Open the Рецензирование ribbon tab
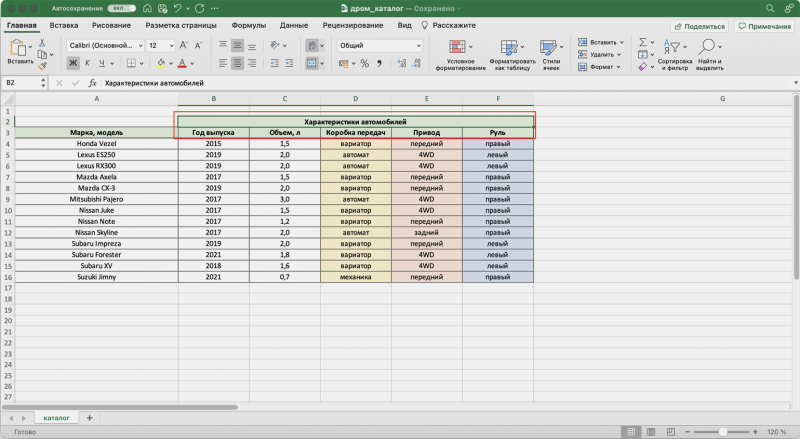This screenshot has height=439, width=800. (x=353, y=26)
